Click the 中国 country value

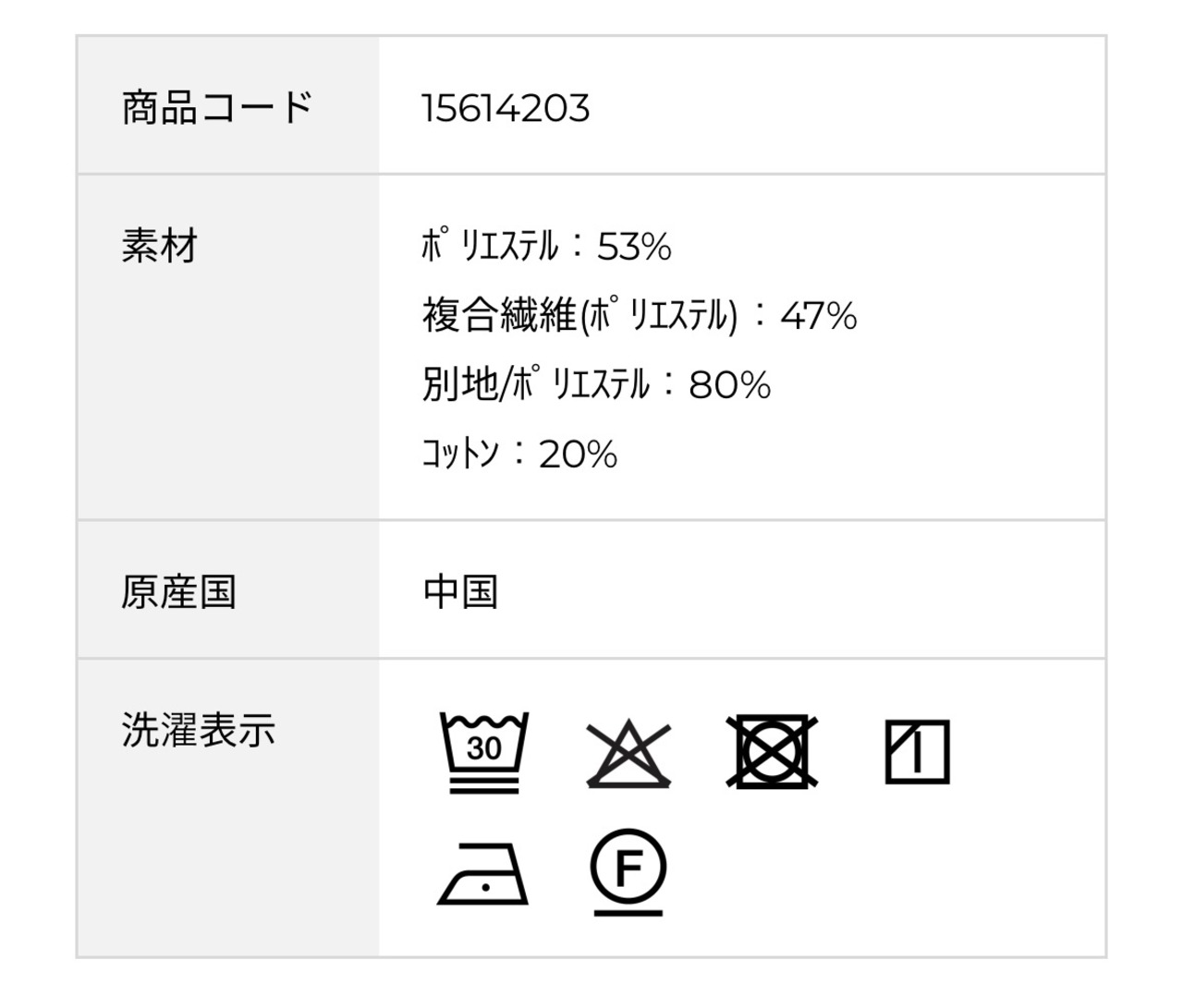(461, 592)
